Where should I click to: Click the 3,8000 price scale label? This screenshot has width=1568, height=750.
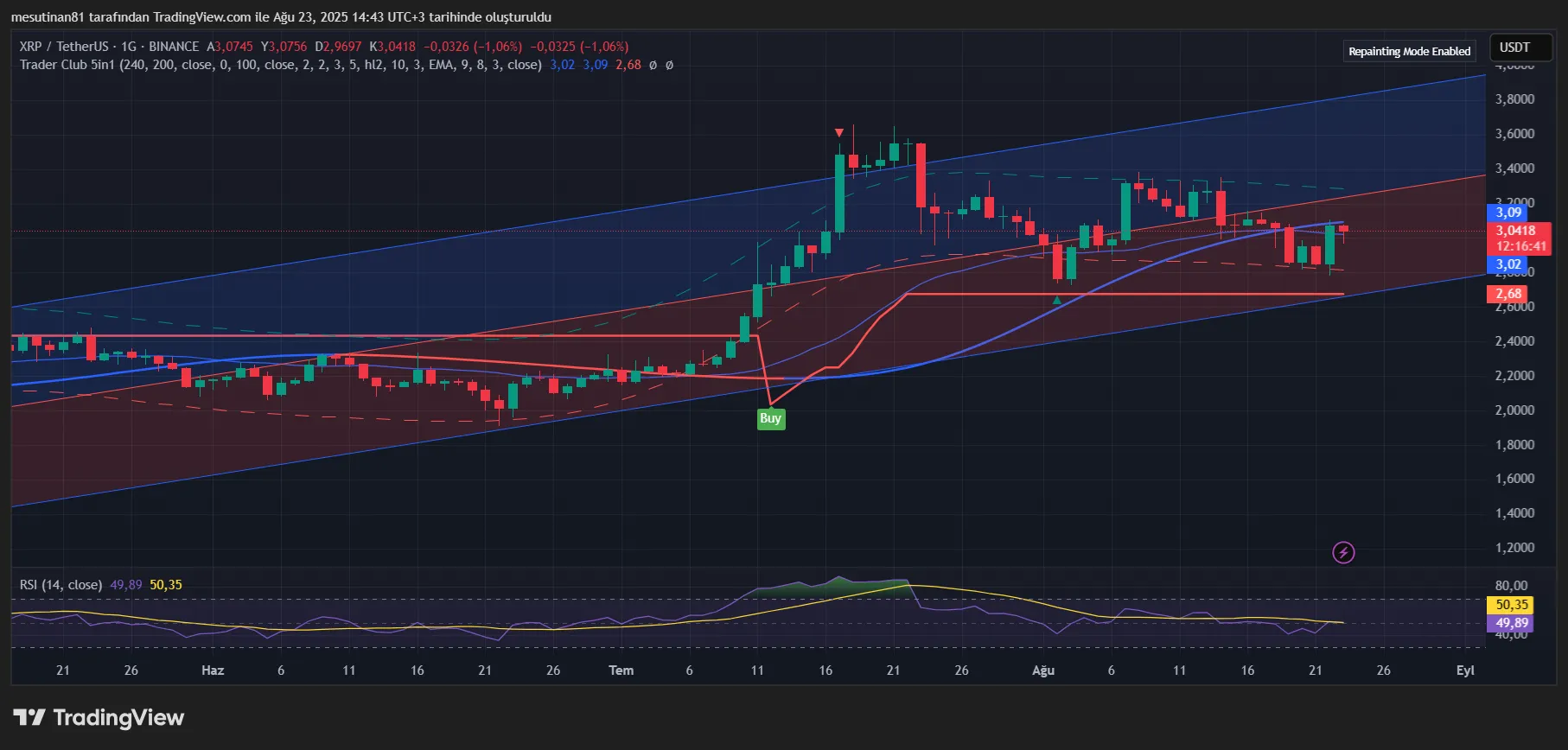1515,99
